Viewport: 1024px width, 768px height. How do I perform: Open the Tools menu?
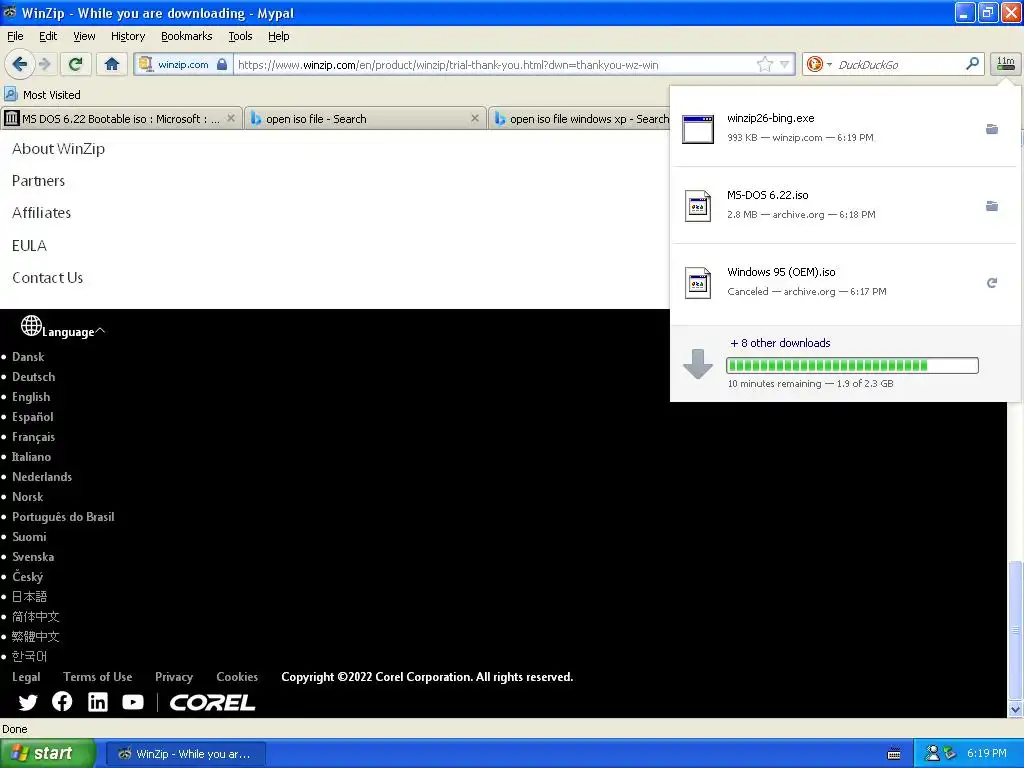(240, 36)
